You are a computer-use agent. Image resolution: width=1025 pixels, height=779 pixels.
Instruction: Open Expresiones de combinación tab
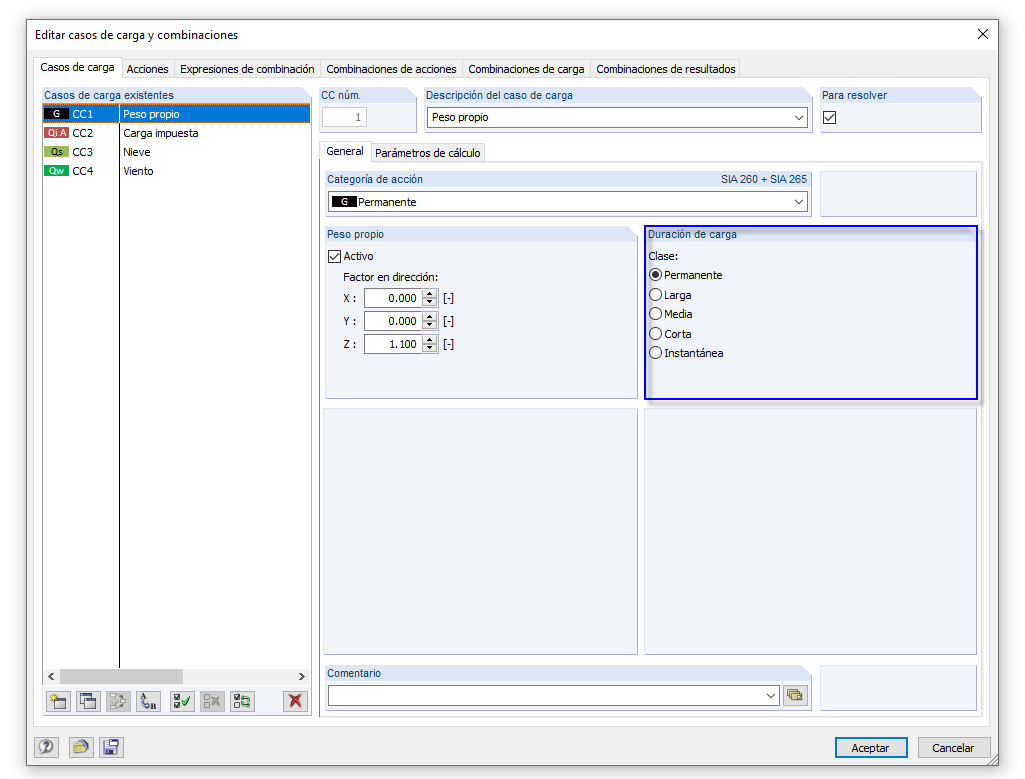(247, 69)
